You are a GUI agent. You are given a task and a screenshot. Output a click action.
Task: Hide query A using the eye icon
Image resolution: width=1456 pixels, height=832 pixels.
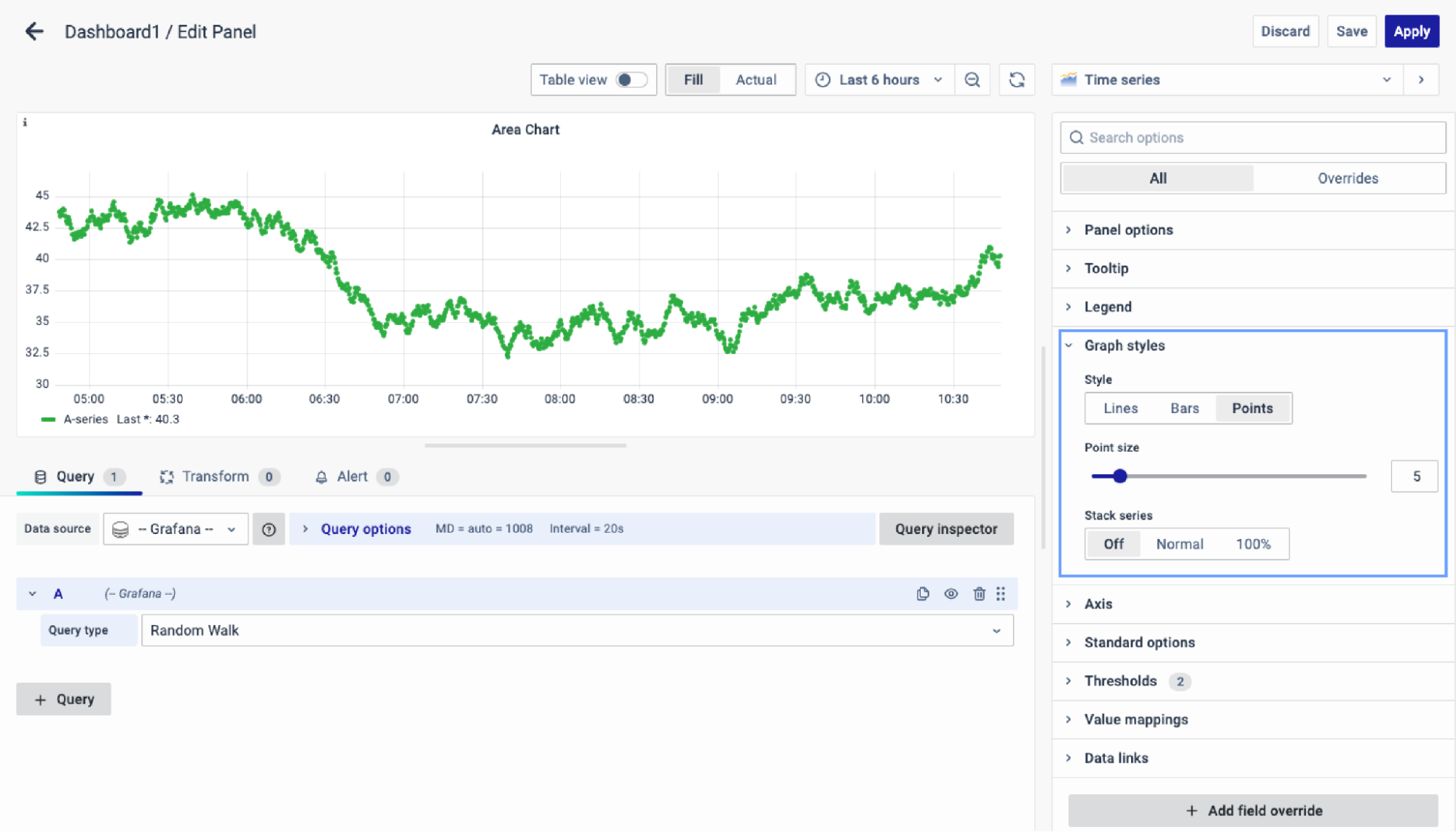coord(951,594)
